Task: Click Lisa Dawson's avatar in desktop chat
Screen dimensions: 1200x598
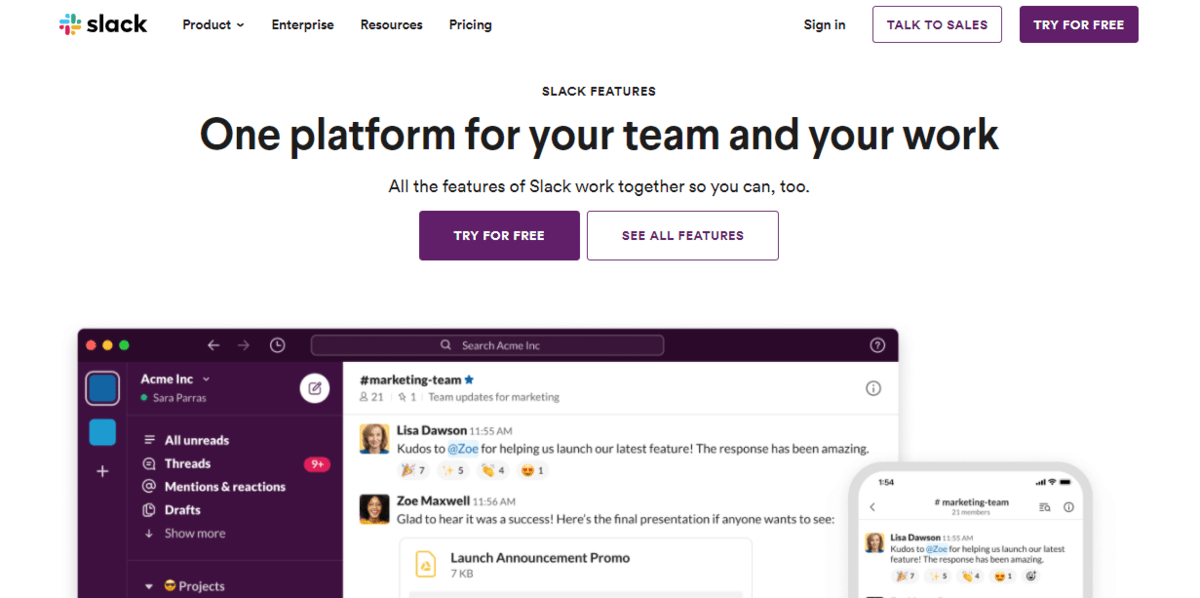Action: [x=374, y=439]
